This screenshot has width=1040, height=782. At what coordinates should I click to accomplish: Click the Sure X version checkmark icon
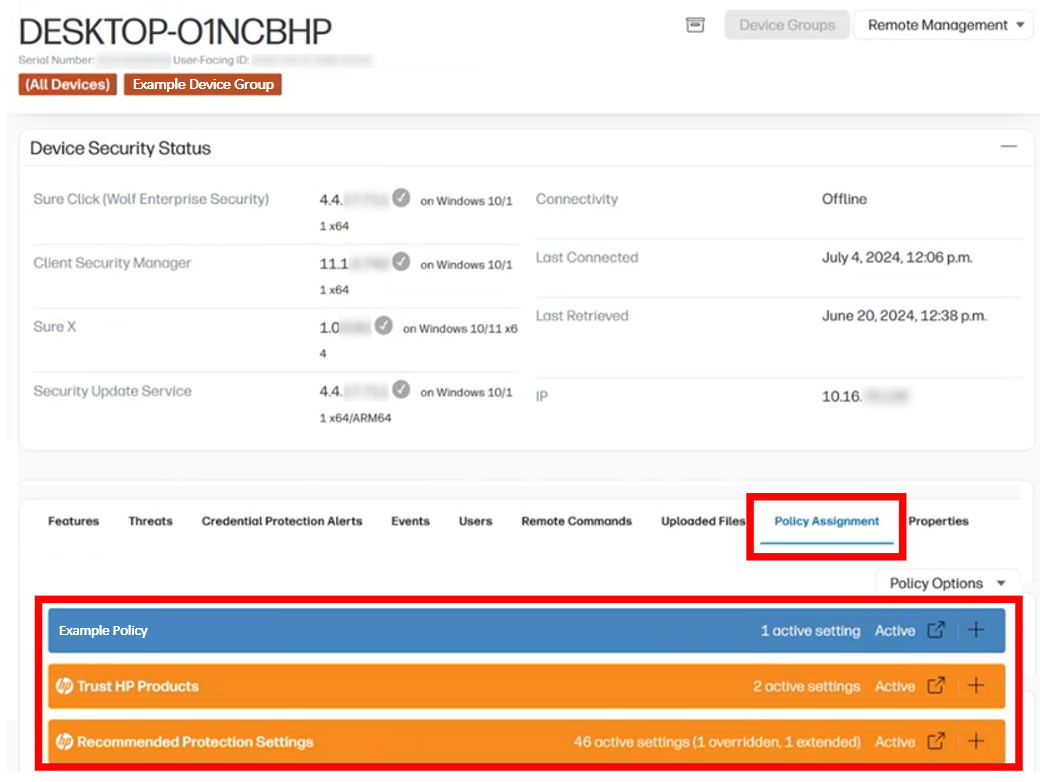[383, 326]
